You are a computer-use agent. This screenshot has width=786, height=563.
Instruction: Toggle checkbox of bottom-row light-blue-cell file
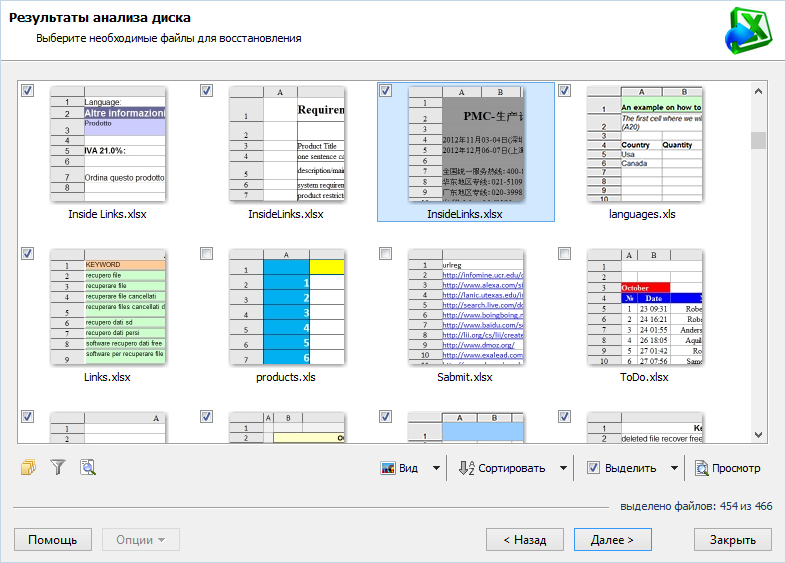(385, 417)
